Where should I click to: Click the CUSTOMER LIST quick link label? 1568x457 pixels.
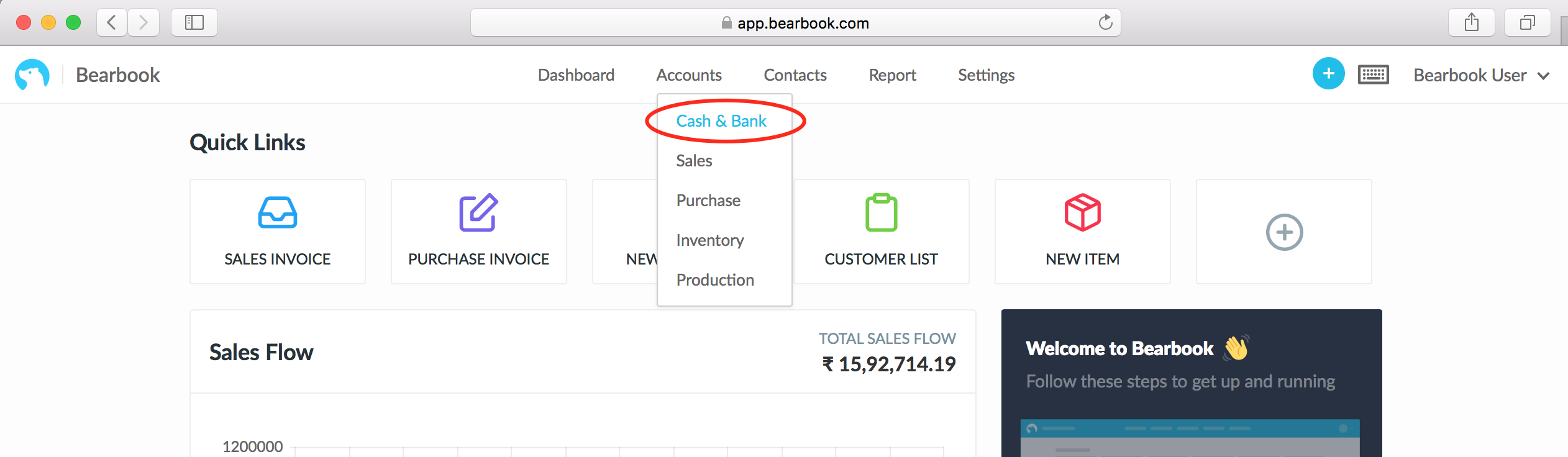click(881, 259)
